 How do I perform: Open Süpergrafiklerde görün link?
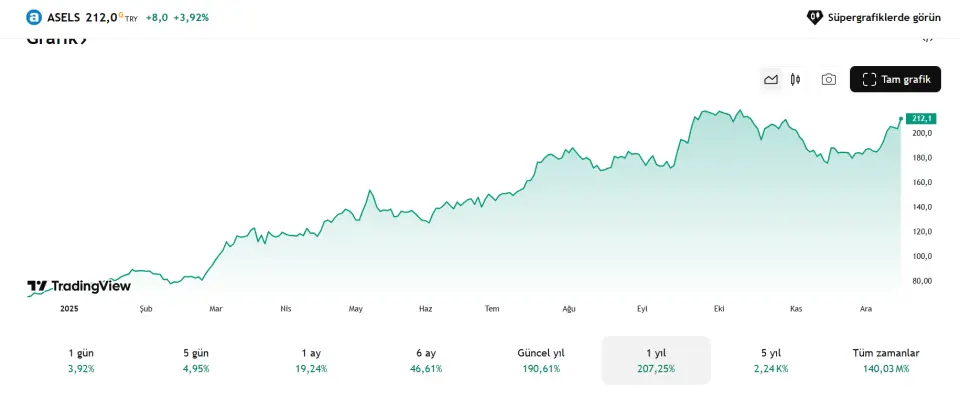pyautogui.click(x=884, y=17)
